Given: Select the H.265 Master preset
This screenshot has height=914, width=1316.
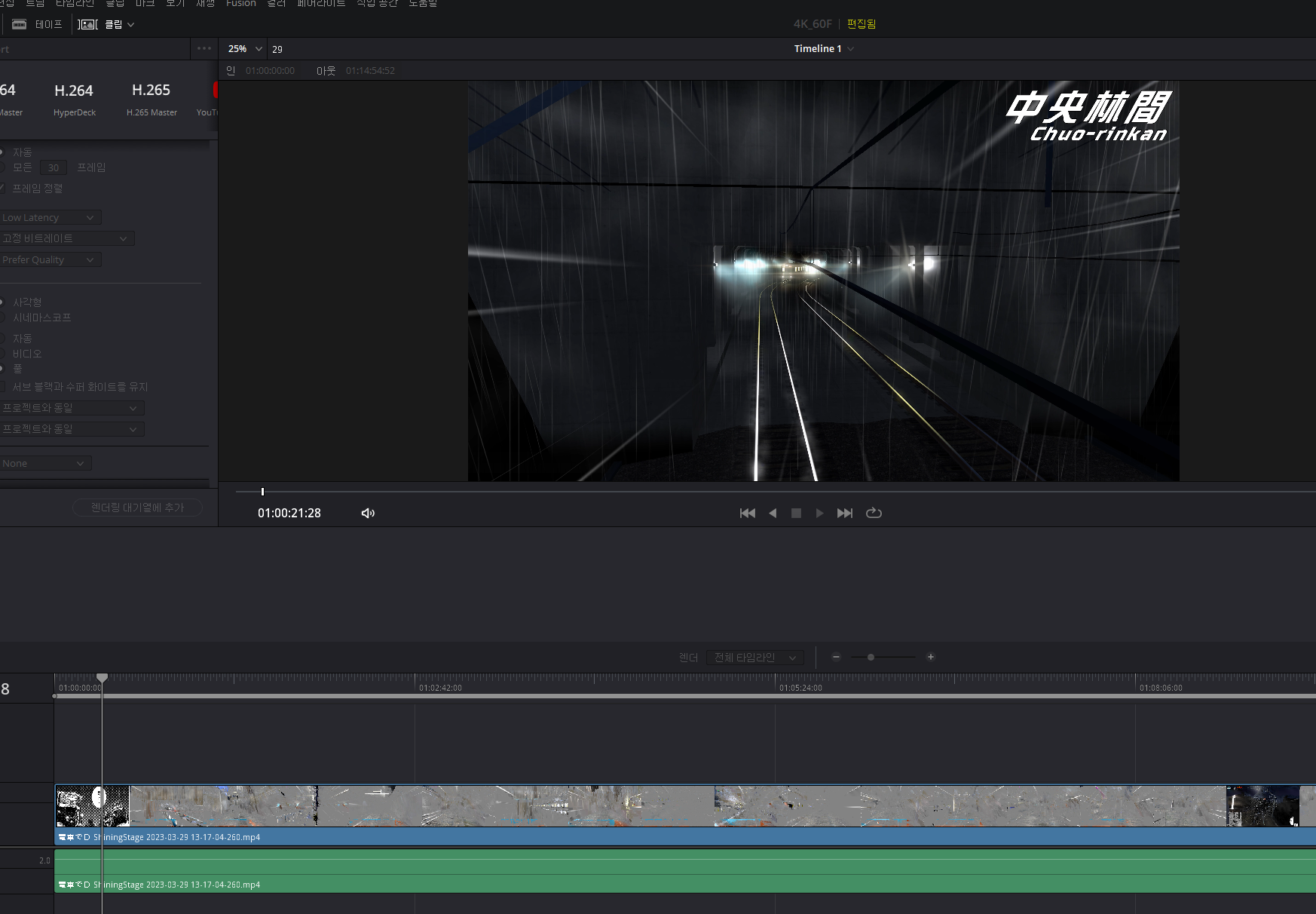Looking at the screenshot, I should (151, 100).
